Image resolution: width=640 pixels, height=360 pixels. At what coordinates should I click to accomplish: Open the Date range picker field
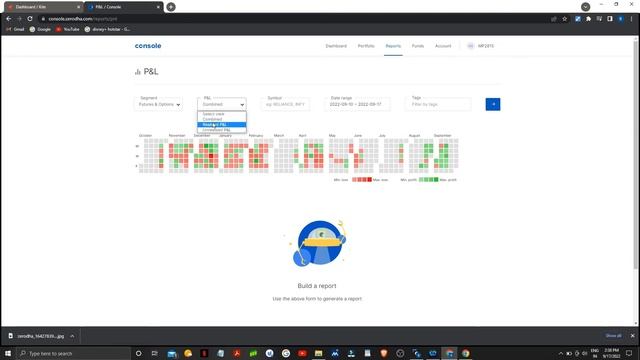357,104
